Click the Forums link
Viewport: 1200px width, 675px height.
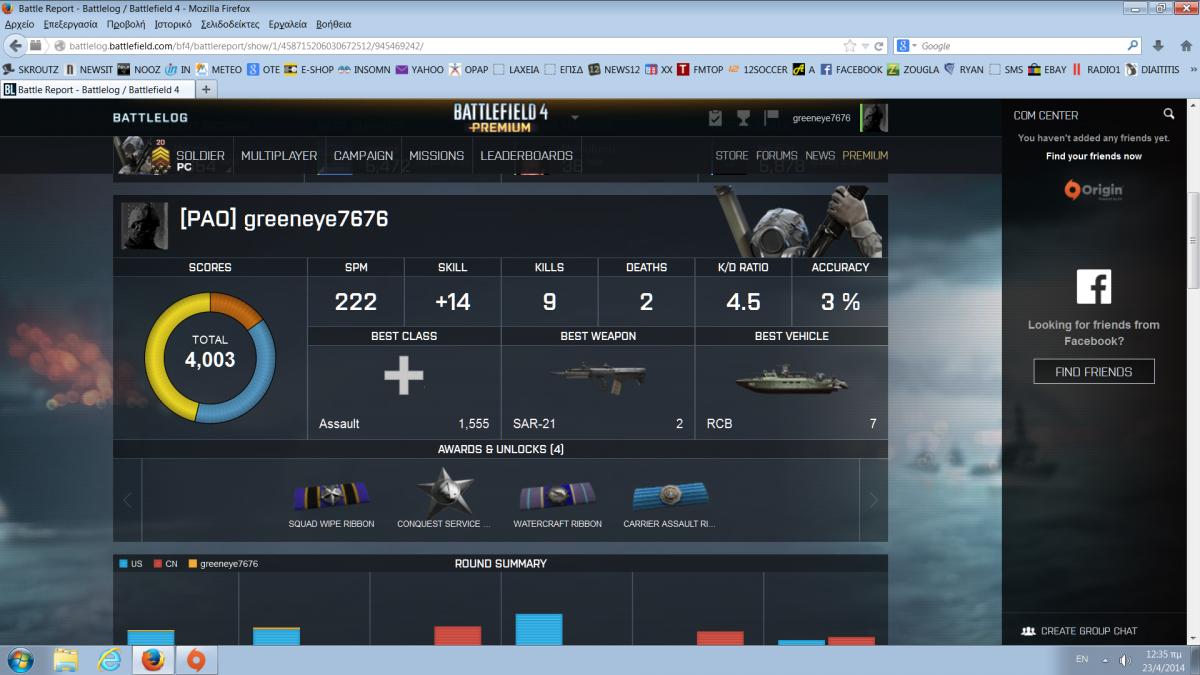(x=777, y=156)
